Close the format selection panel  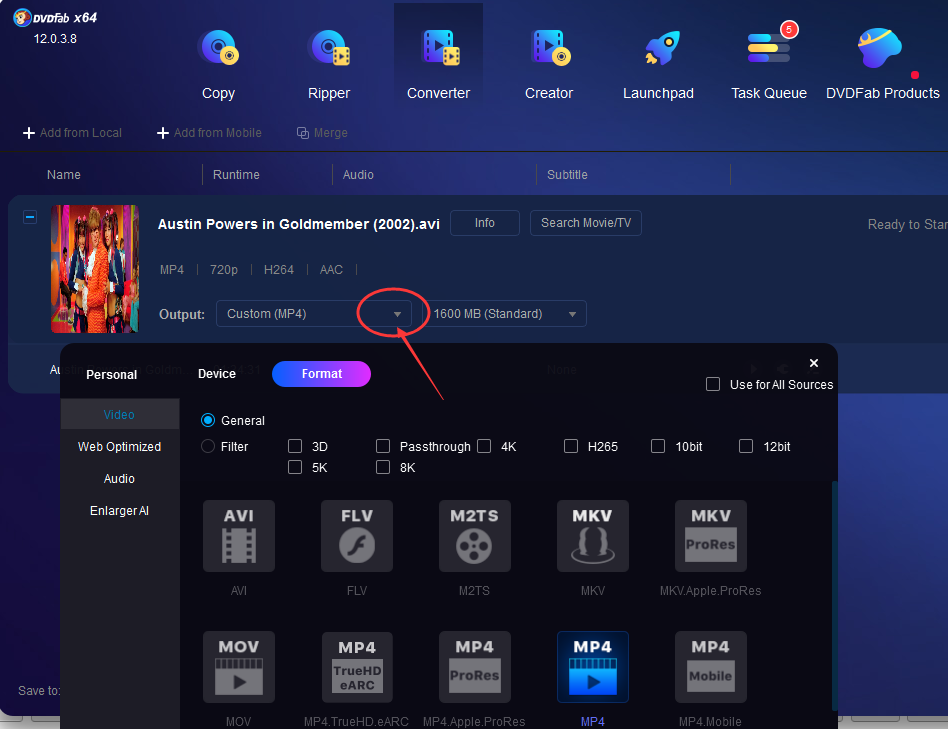(x=814, y=363)
